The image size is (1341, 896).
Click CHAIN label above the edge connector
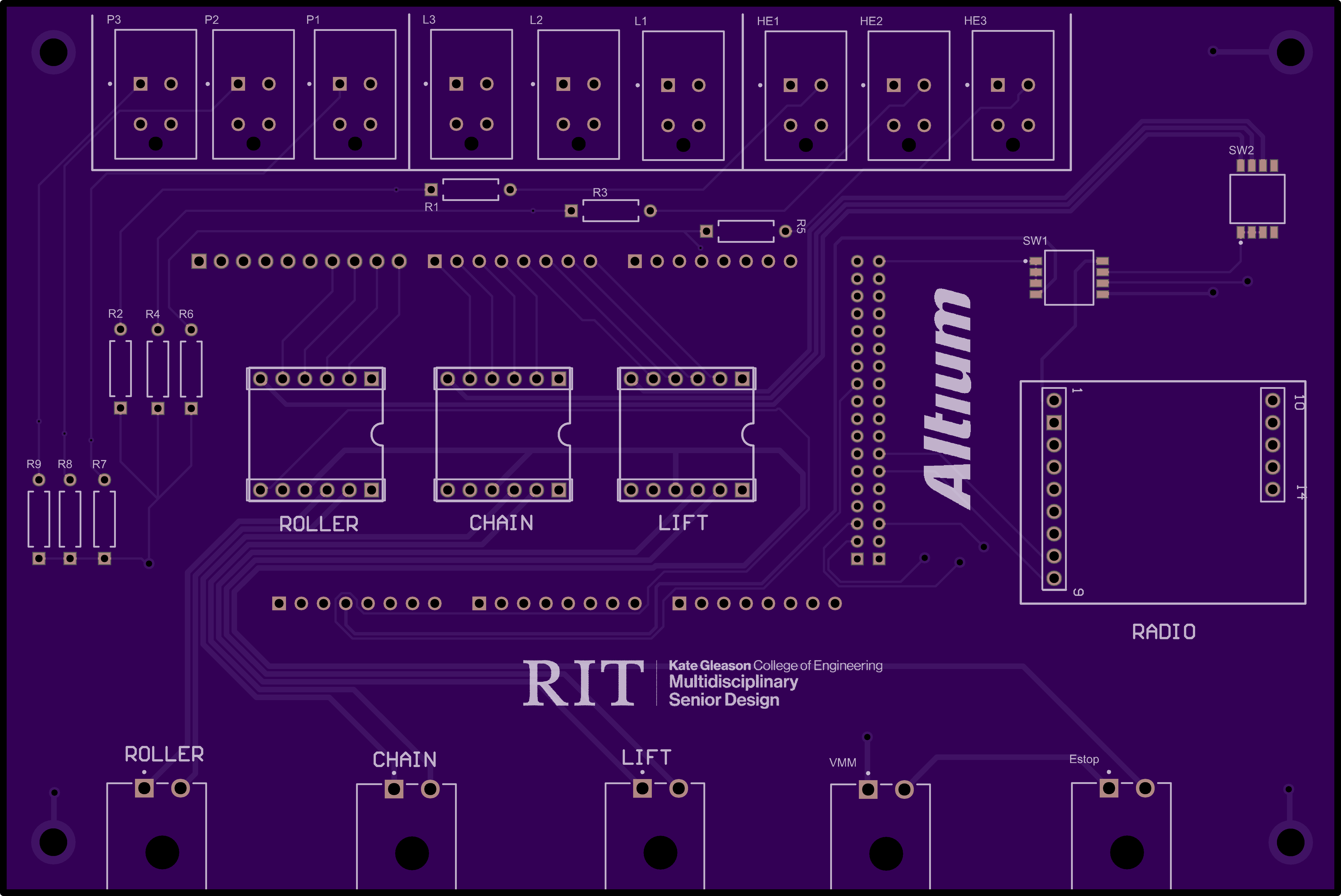[x=405, y=759]
